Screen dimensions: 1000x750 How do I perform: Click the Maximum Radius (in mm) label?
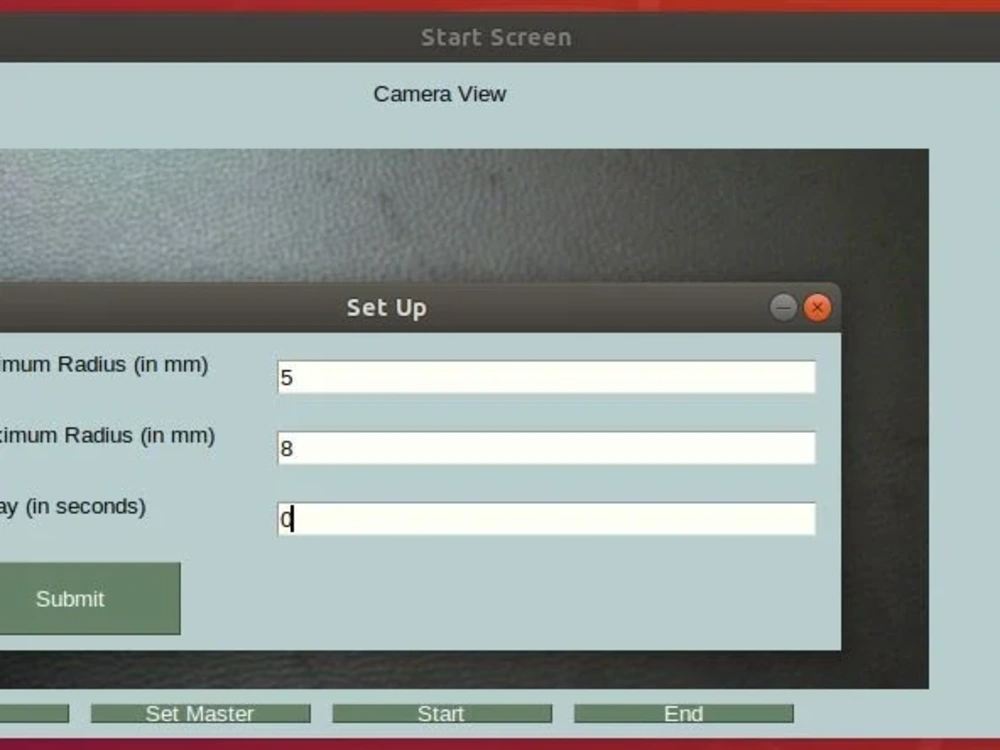point(107,436)
